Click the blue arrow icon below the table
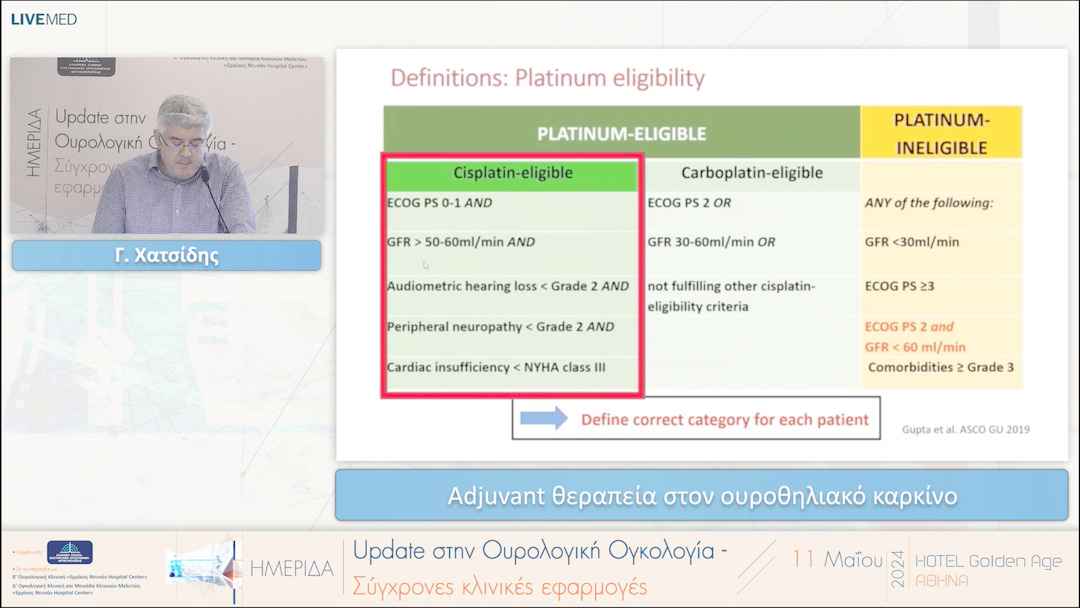 pos(543,419)
